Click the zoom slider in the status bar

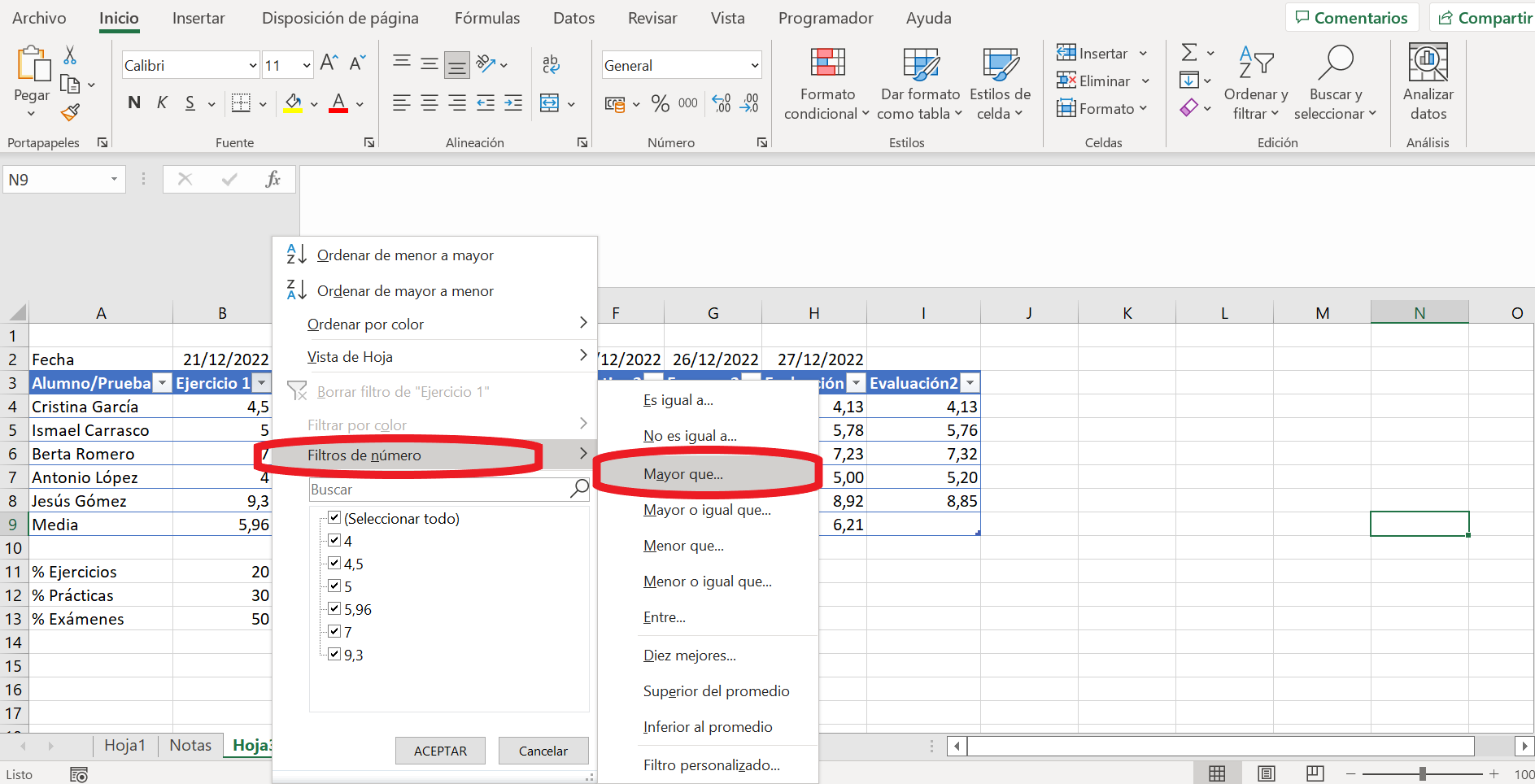pyautogui.click(x=1423, y=773)
